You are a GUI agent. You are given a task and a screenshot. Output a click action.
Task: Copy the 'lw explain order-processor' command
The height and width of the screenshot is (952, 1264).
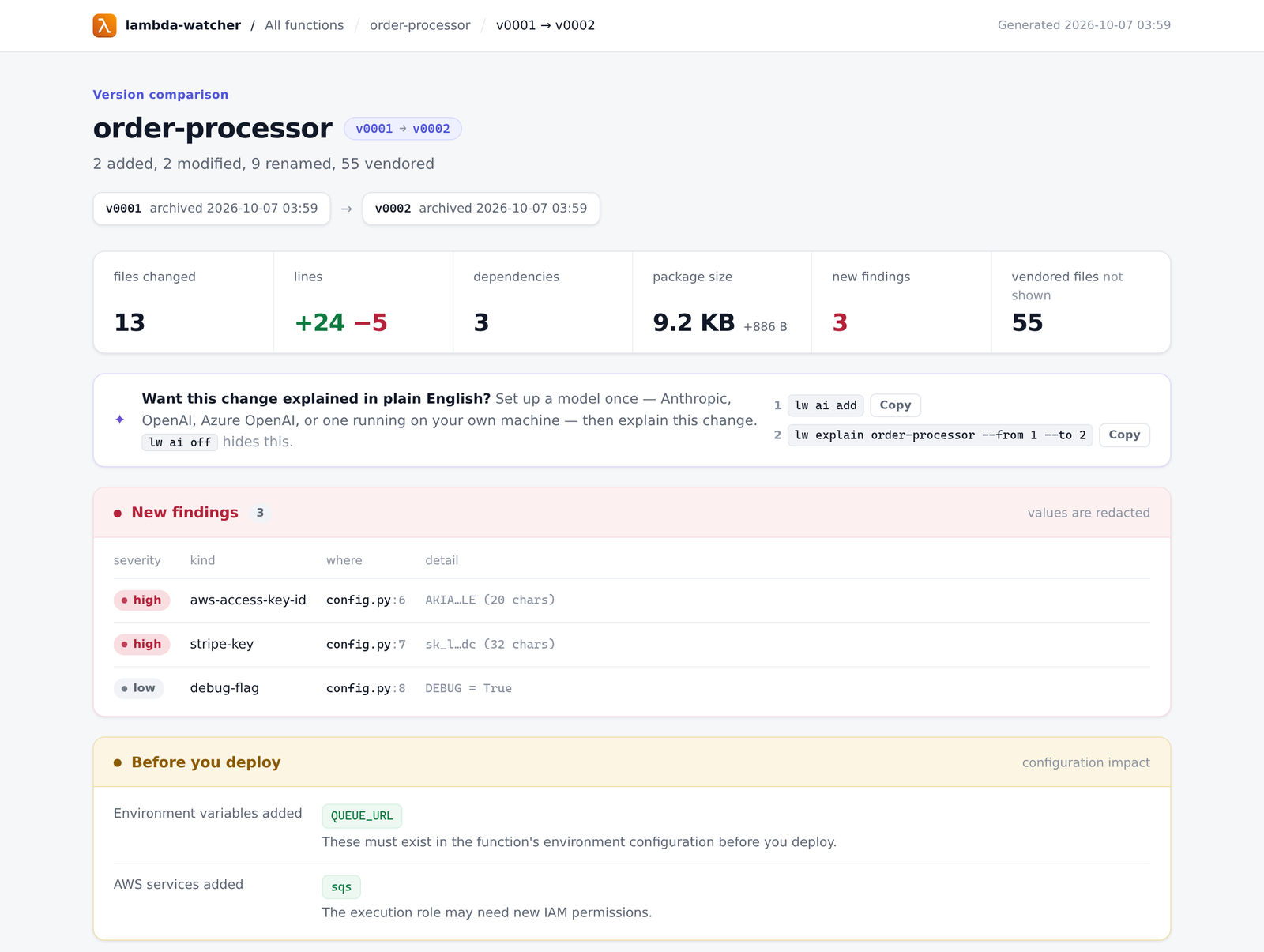[1124, 435]
